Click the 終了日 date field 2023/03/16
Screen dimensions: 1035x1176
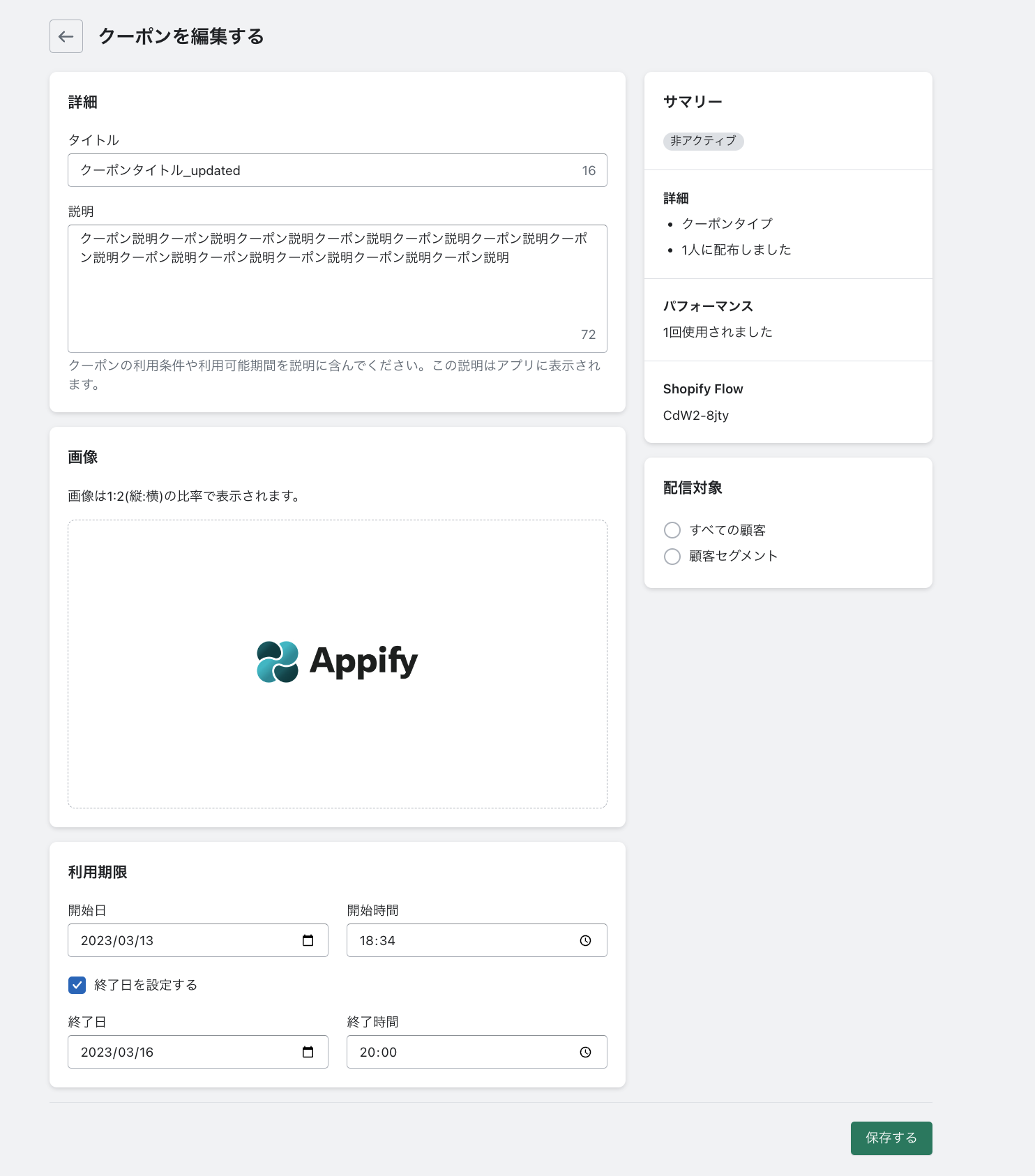[198, 1052]
